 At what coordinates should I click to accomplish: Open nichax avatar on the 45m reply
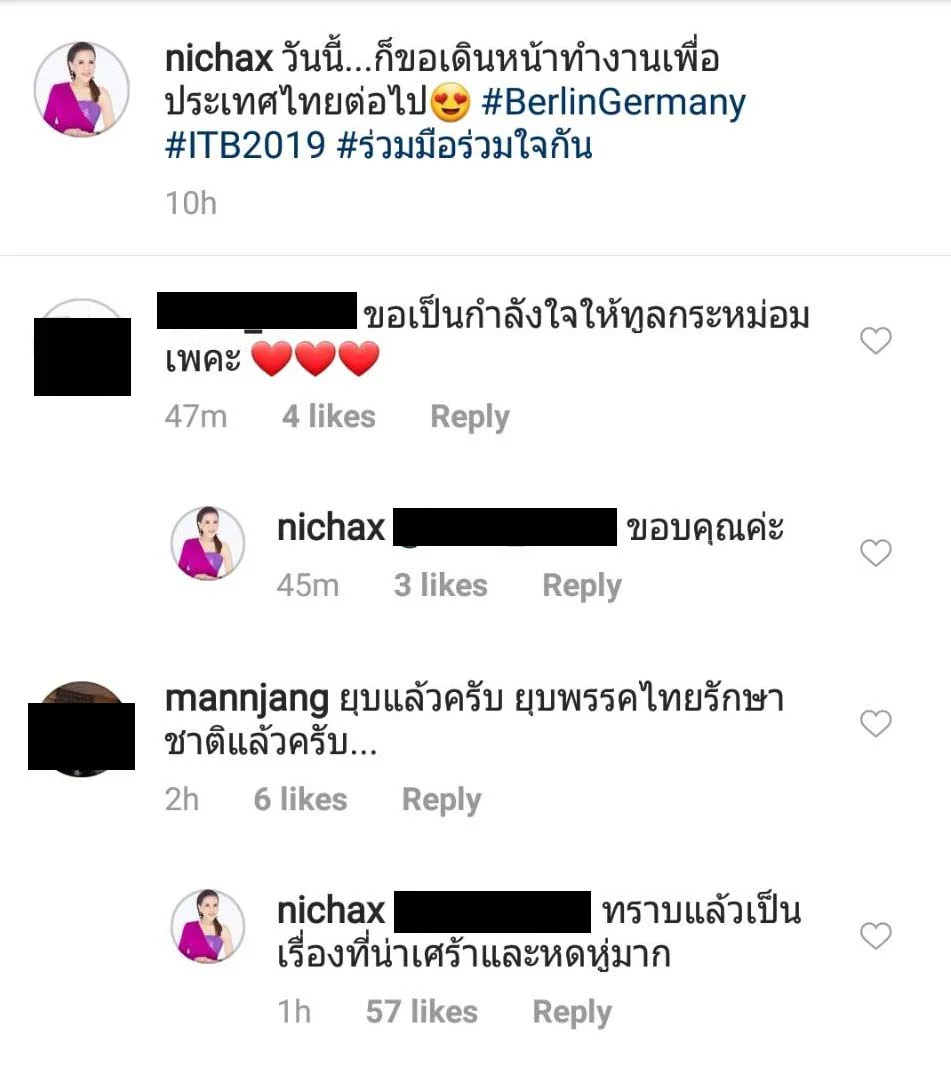click(x=207, y=543)
